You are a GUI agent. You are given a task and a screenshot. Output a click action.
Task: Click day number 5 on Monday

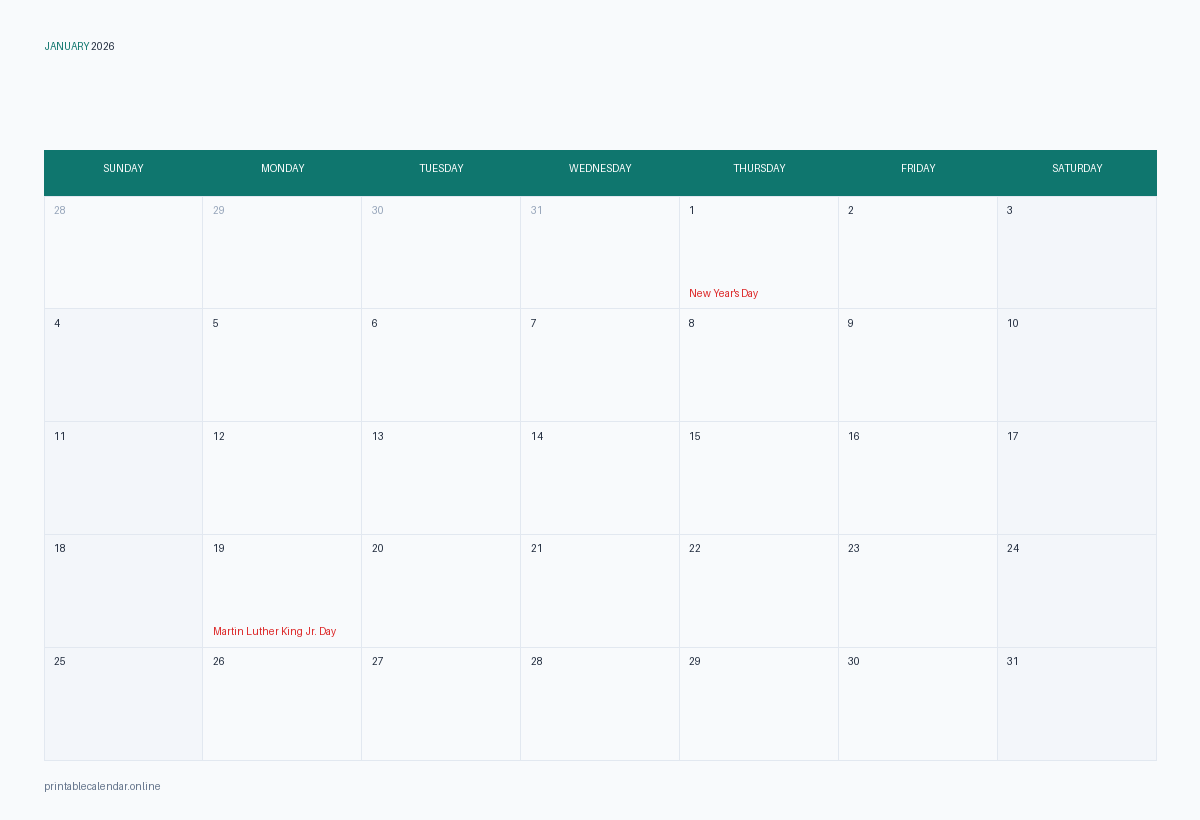[x=215, y=323]
